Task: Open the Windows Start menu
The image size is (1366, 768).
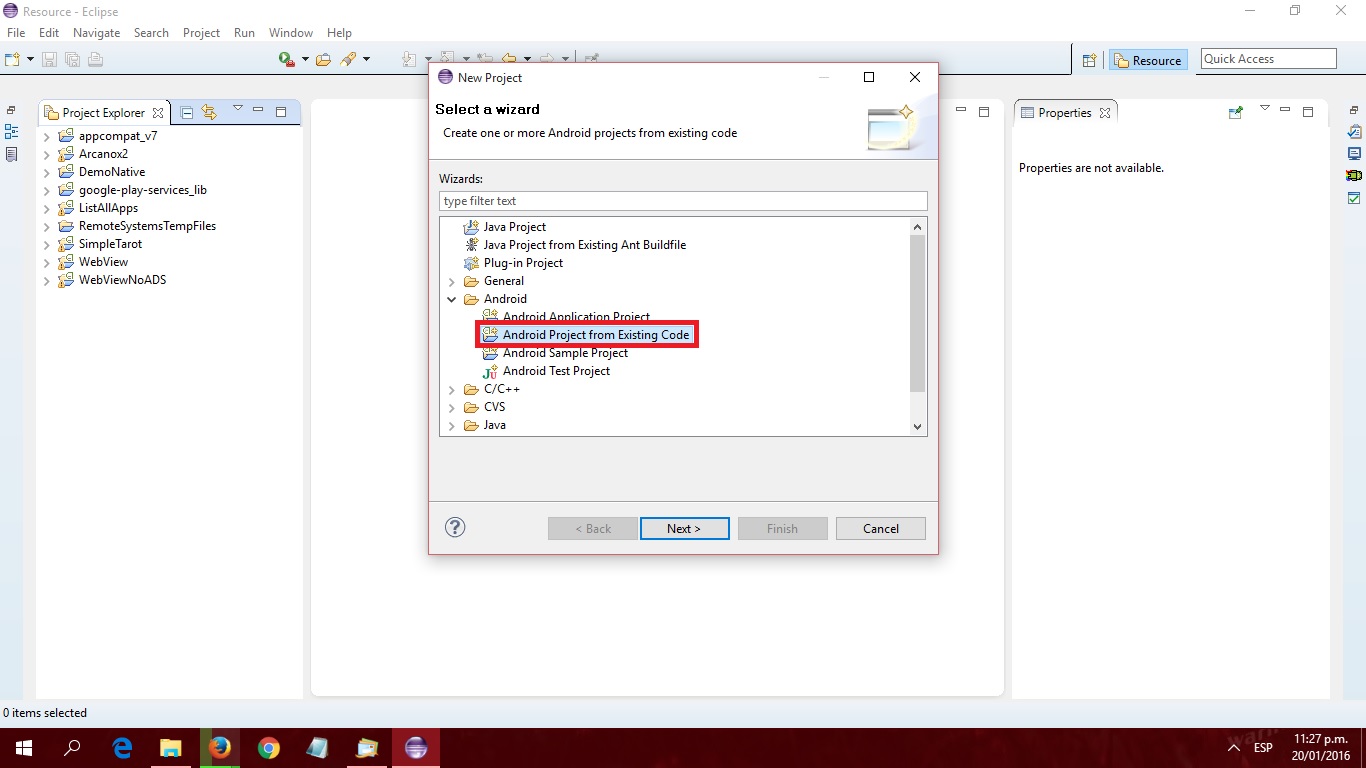Action: [23, 748]
